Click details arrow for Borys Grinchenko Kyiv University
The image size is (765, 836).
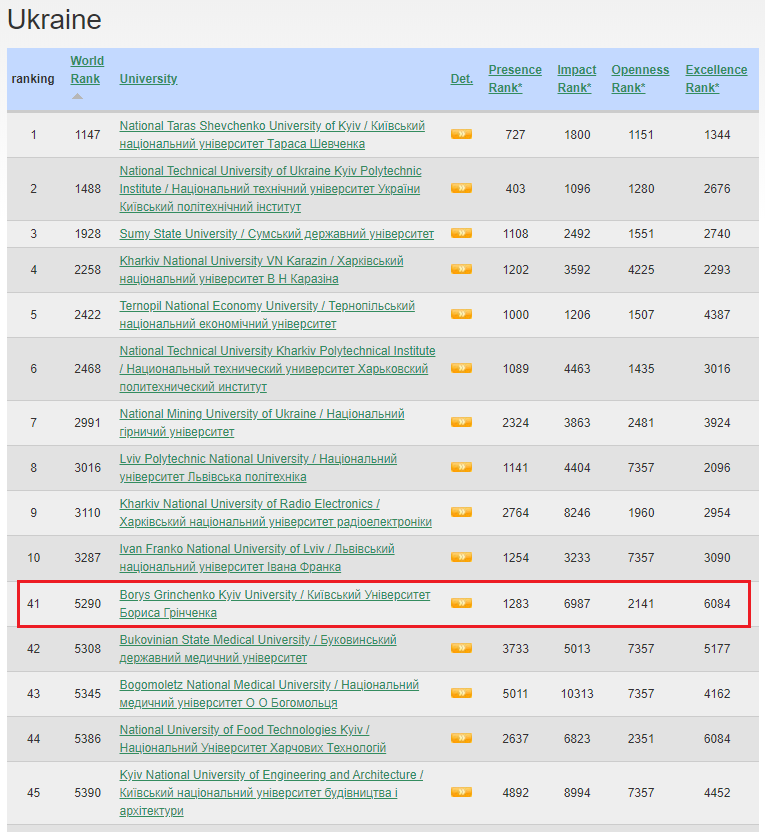(461, 603)
